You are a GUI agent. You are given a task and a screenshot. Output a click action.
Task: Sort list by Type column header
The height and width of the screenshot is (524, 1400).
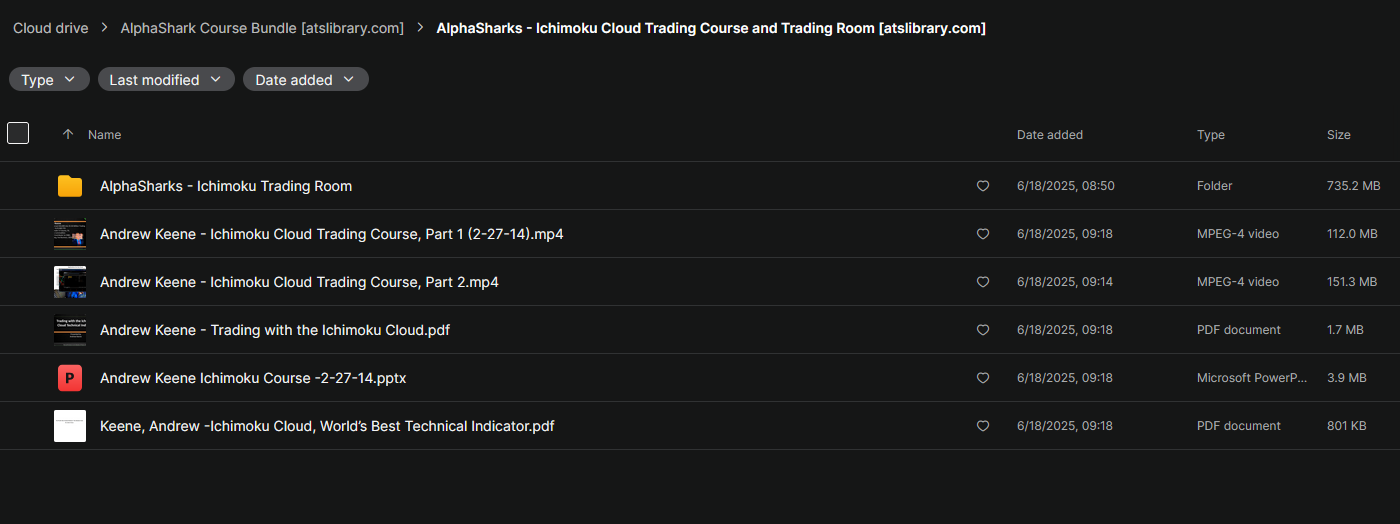[1210, 135]
